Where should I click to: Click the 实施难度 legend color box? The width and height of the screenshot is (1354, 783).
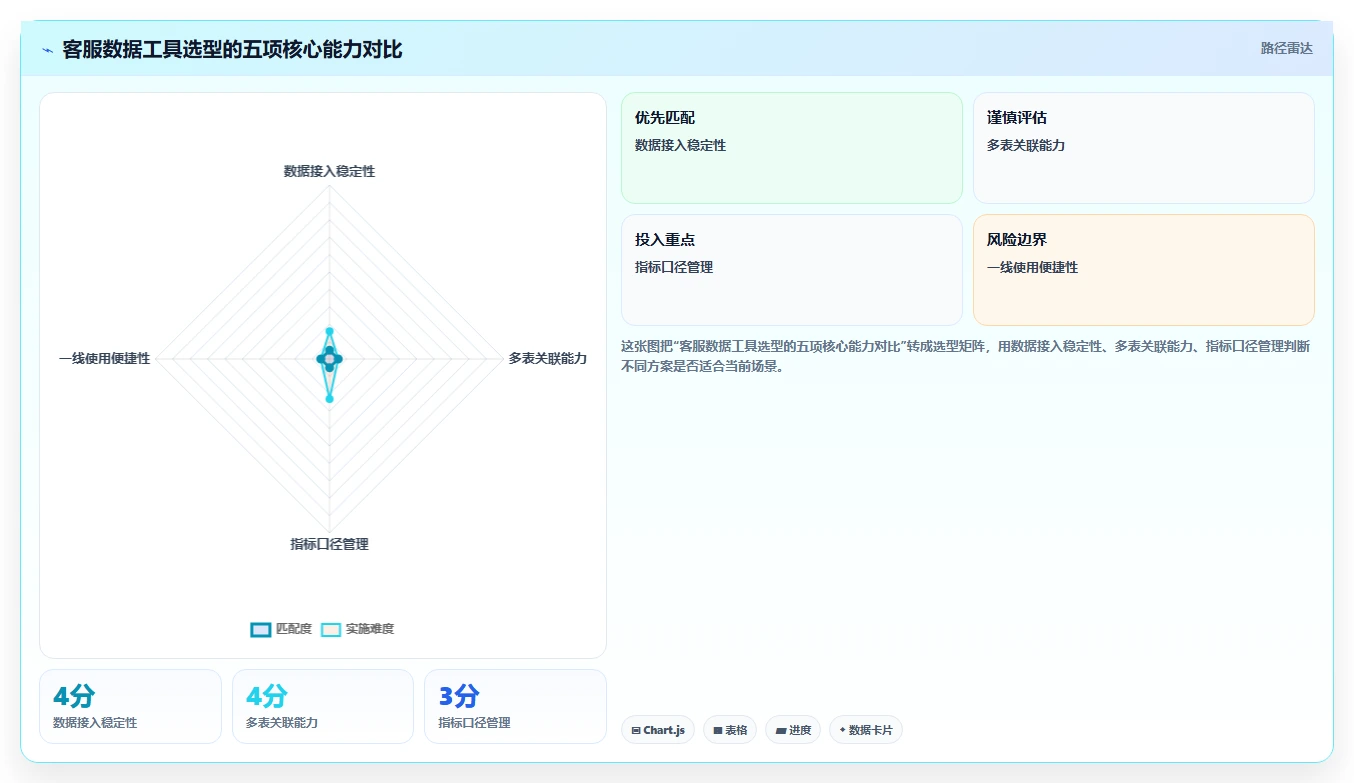tap(331, 629)
